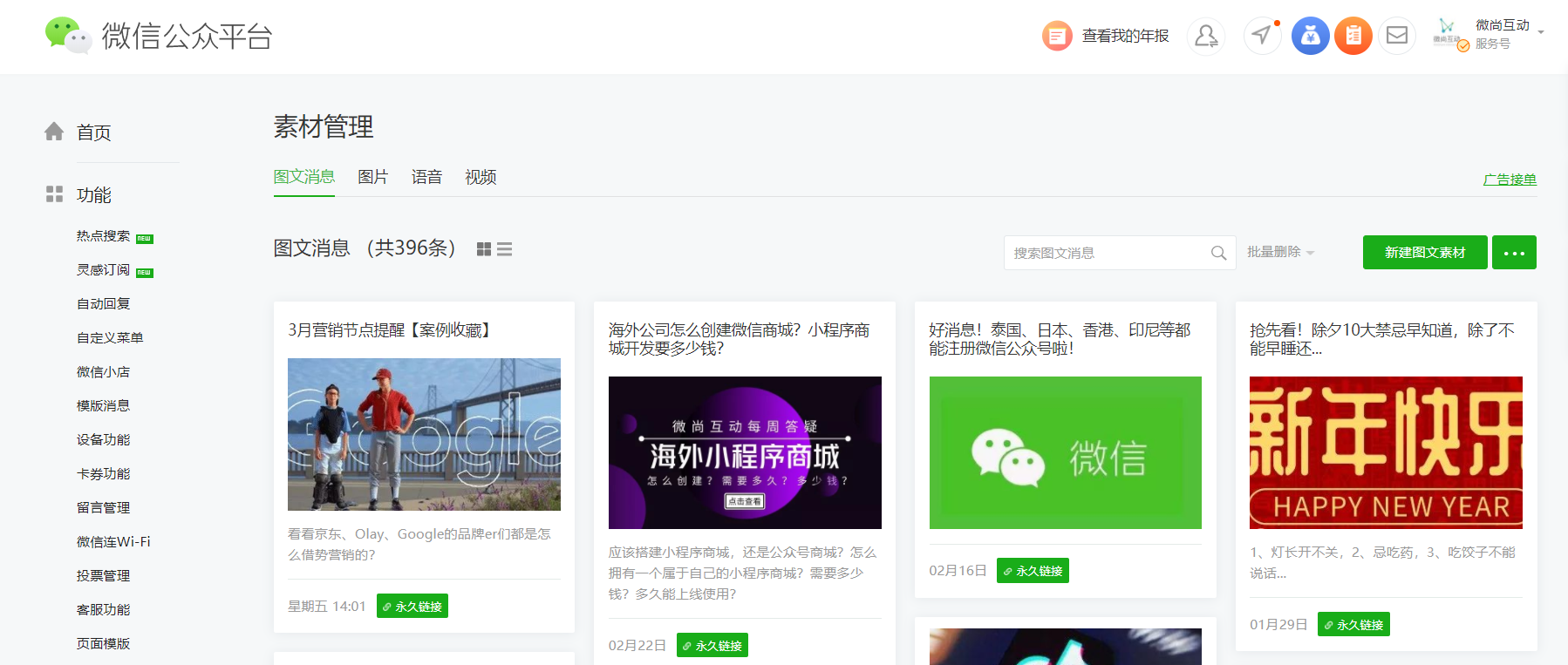This screenshot has height=665, width=1568.
Task: Switch to list view icon
Action: coord(505,249)
